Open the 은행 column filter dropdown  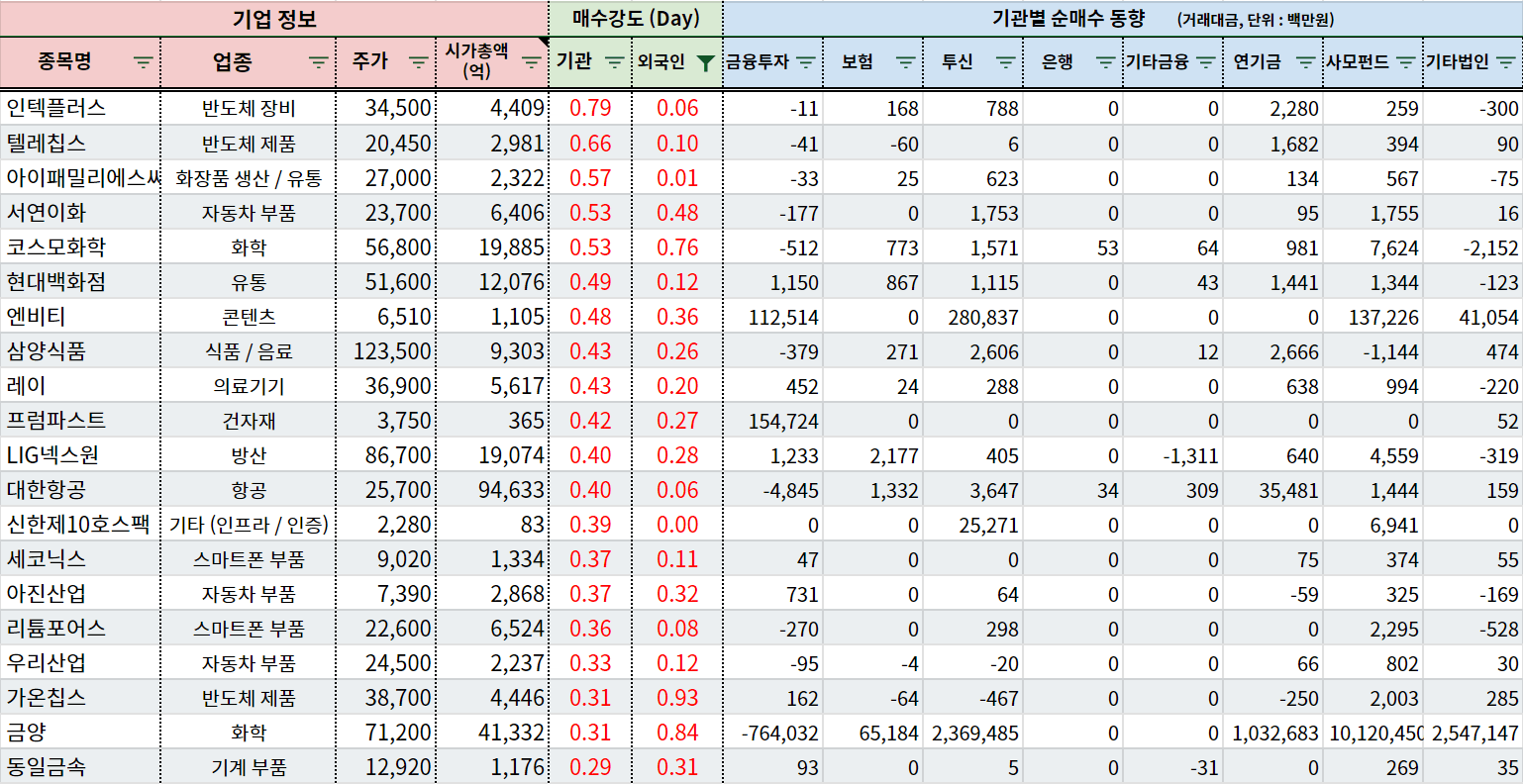[1106, 62]
